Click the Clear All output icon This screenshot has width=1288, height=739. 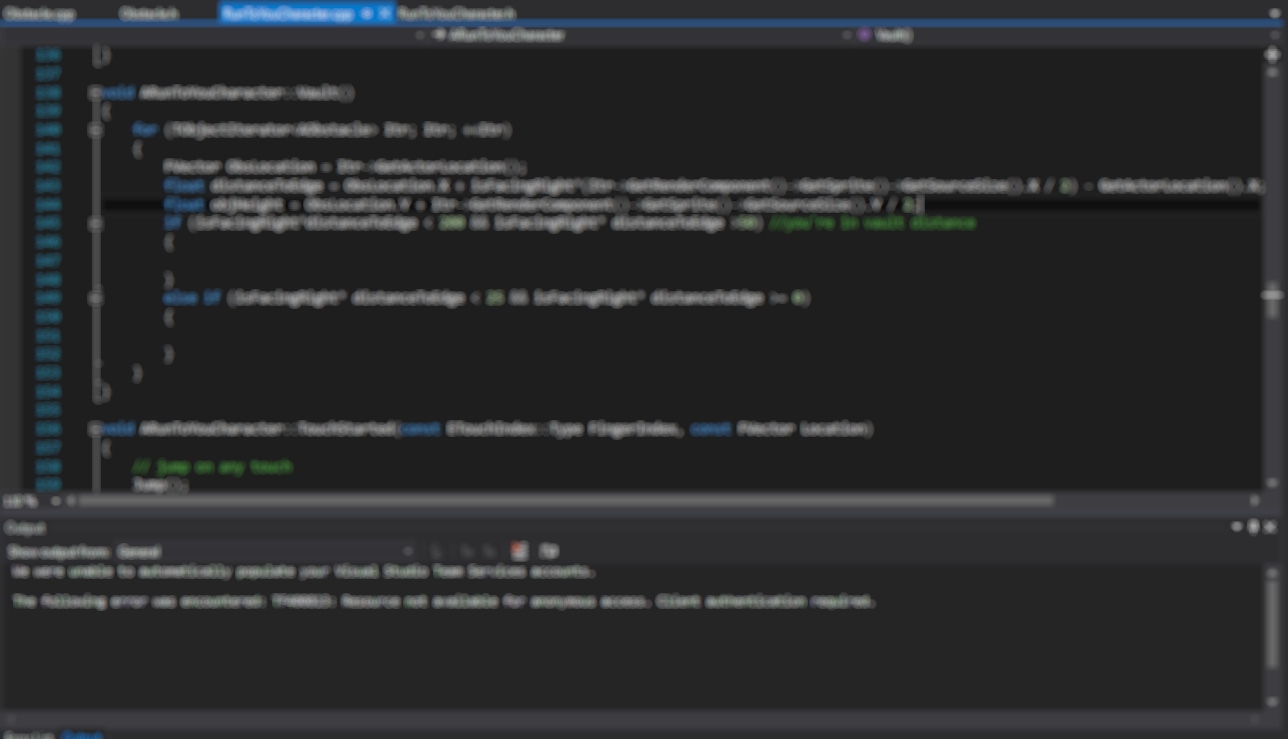pos(518,550)
